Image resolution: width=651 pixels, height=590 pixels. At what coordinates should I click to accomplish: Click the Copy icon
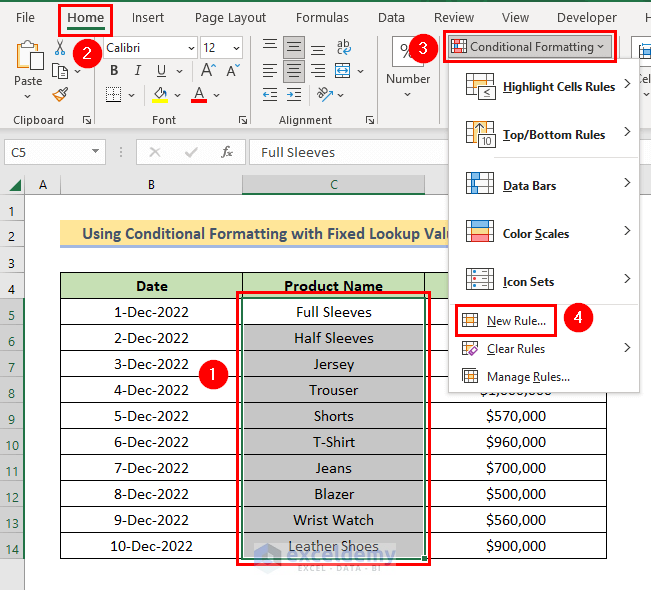60,71
